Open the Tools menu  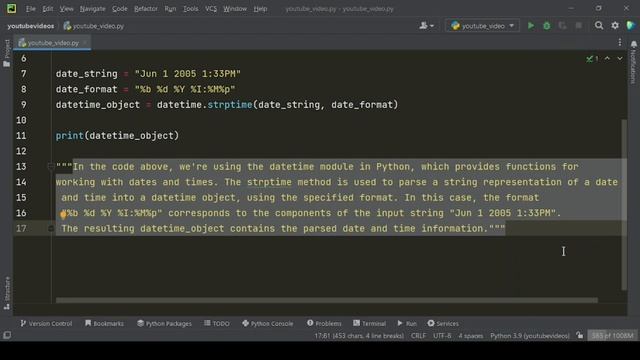tap(190, 9)
